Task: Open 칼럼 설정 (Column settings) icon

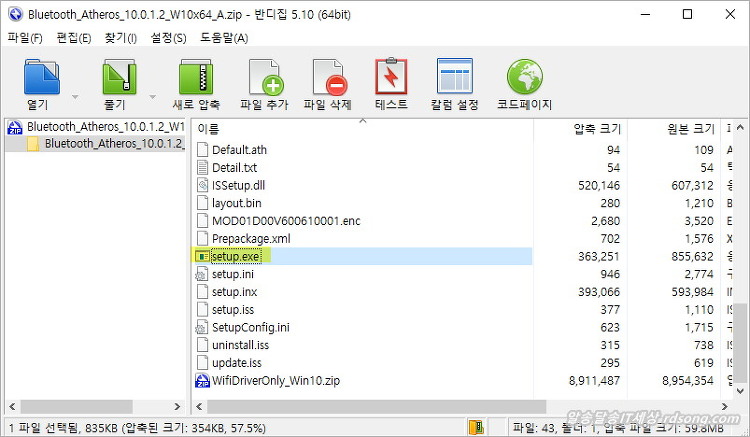Action: 454,78
